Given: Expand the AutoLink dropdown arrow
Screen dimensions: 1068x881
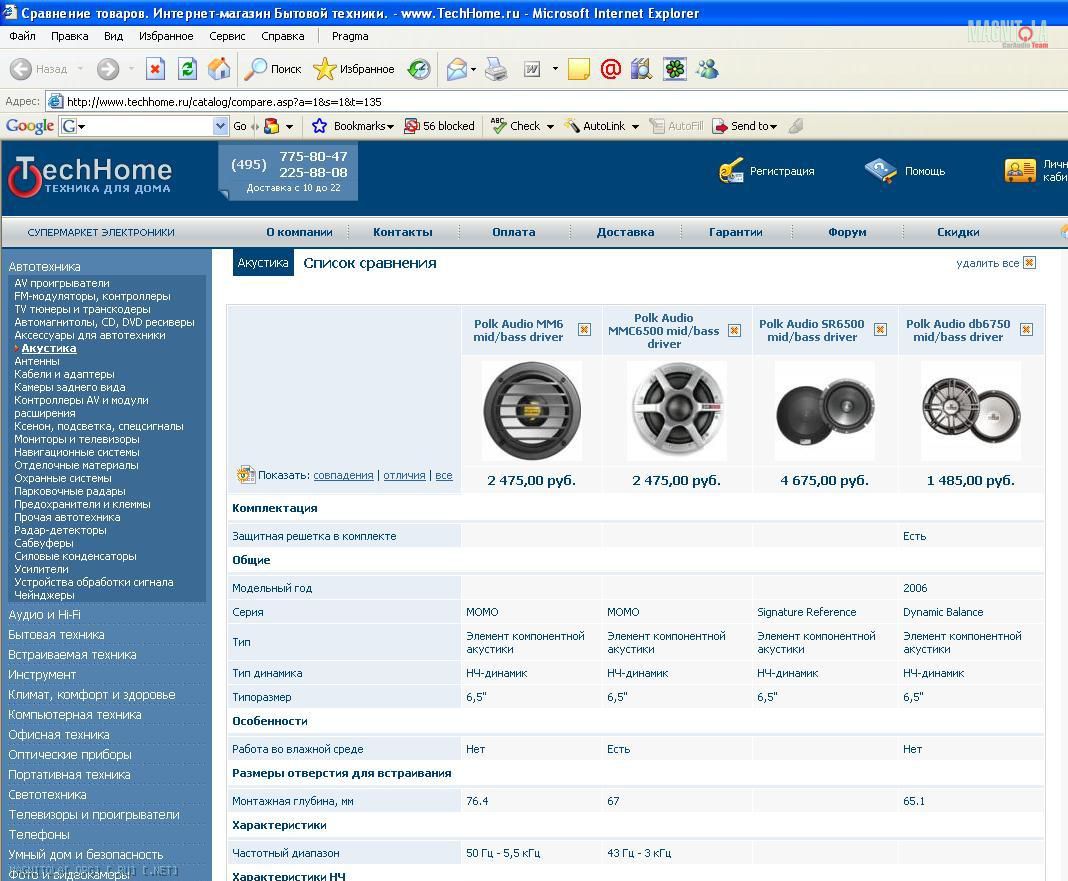Looking at the screenshot, I should (x=635, y=127).
